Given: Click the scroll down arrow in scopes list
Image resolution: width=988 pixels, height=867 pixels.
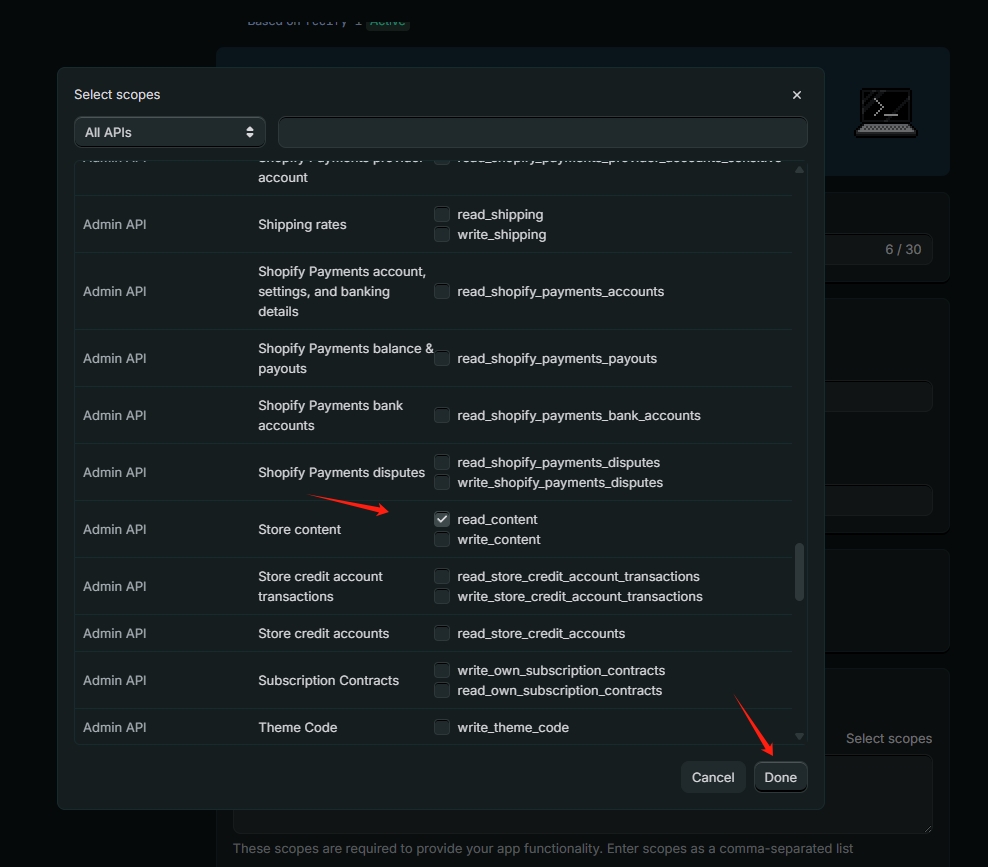Looking at the screenshot, I should [x=799, y=736].
